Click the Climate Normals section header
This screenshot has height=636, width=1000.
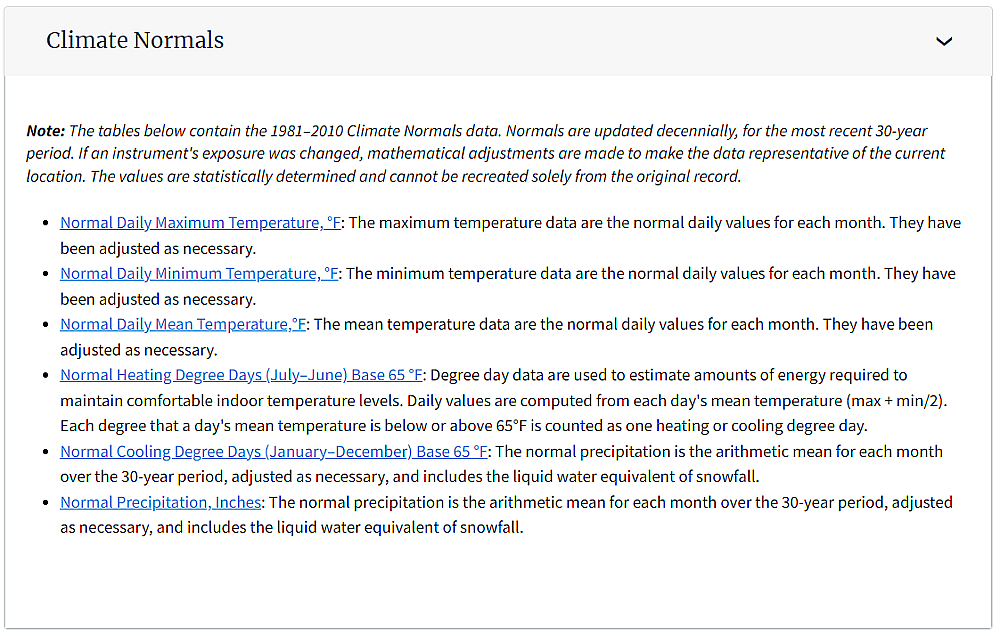[x=134, y=41]
